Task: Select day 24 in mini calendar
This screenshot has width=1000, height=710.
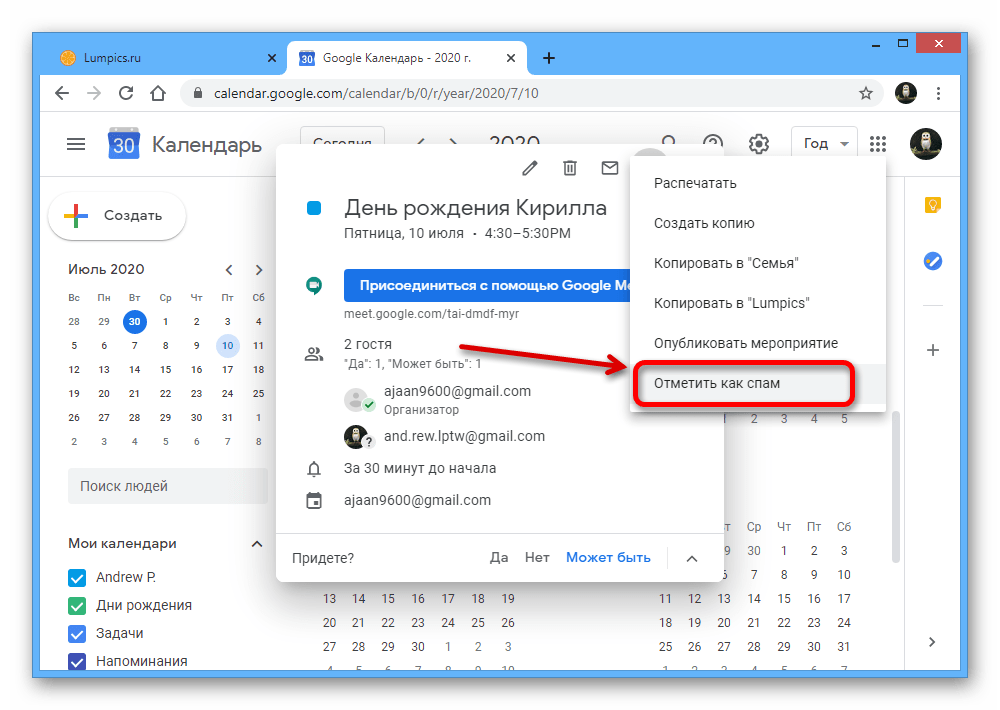Action: point(228,394)
